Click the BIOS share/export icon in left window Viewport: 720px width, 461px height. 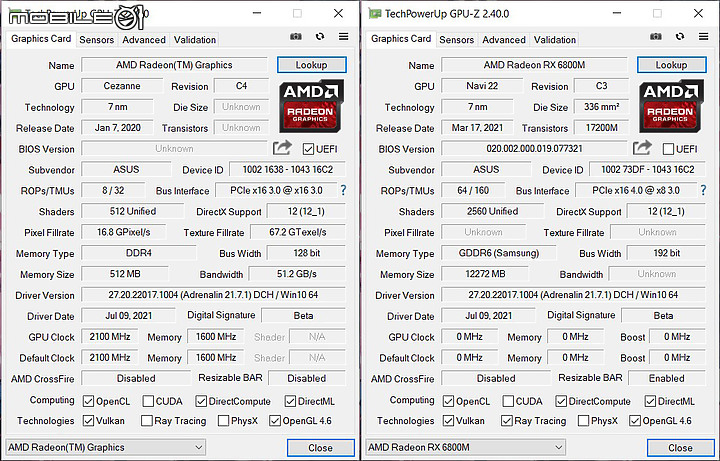282,148
